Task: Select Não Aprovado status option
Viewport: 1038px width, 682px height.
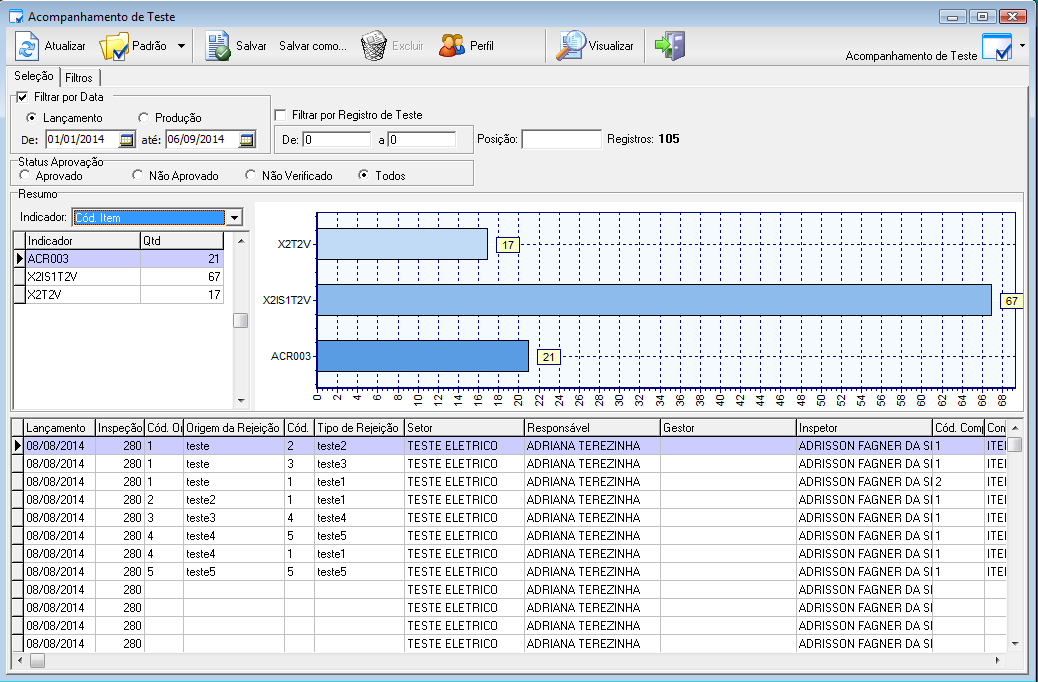Action: click(138, 176)
